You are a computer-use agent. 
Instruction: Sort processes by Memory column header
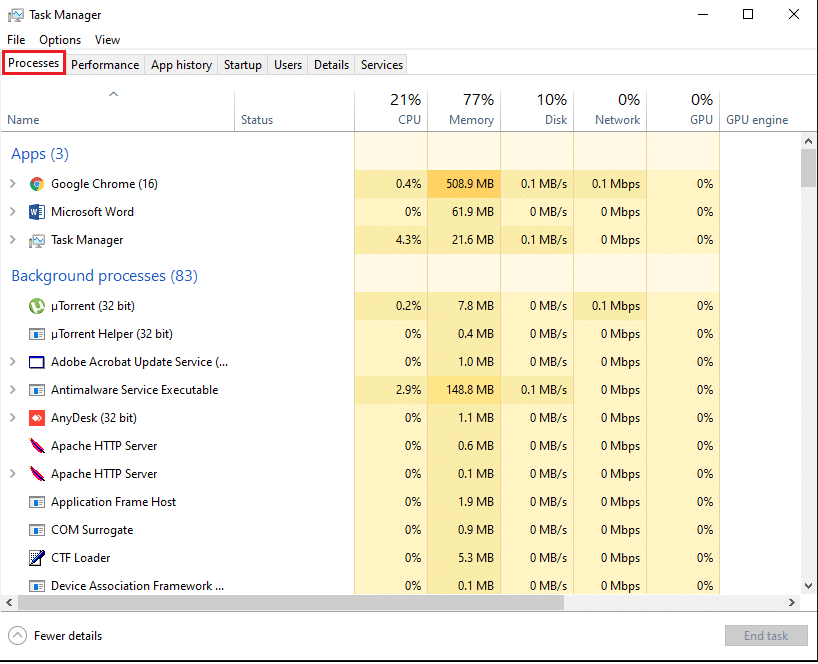[464, 110]
